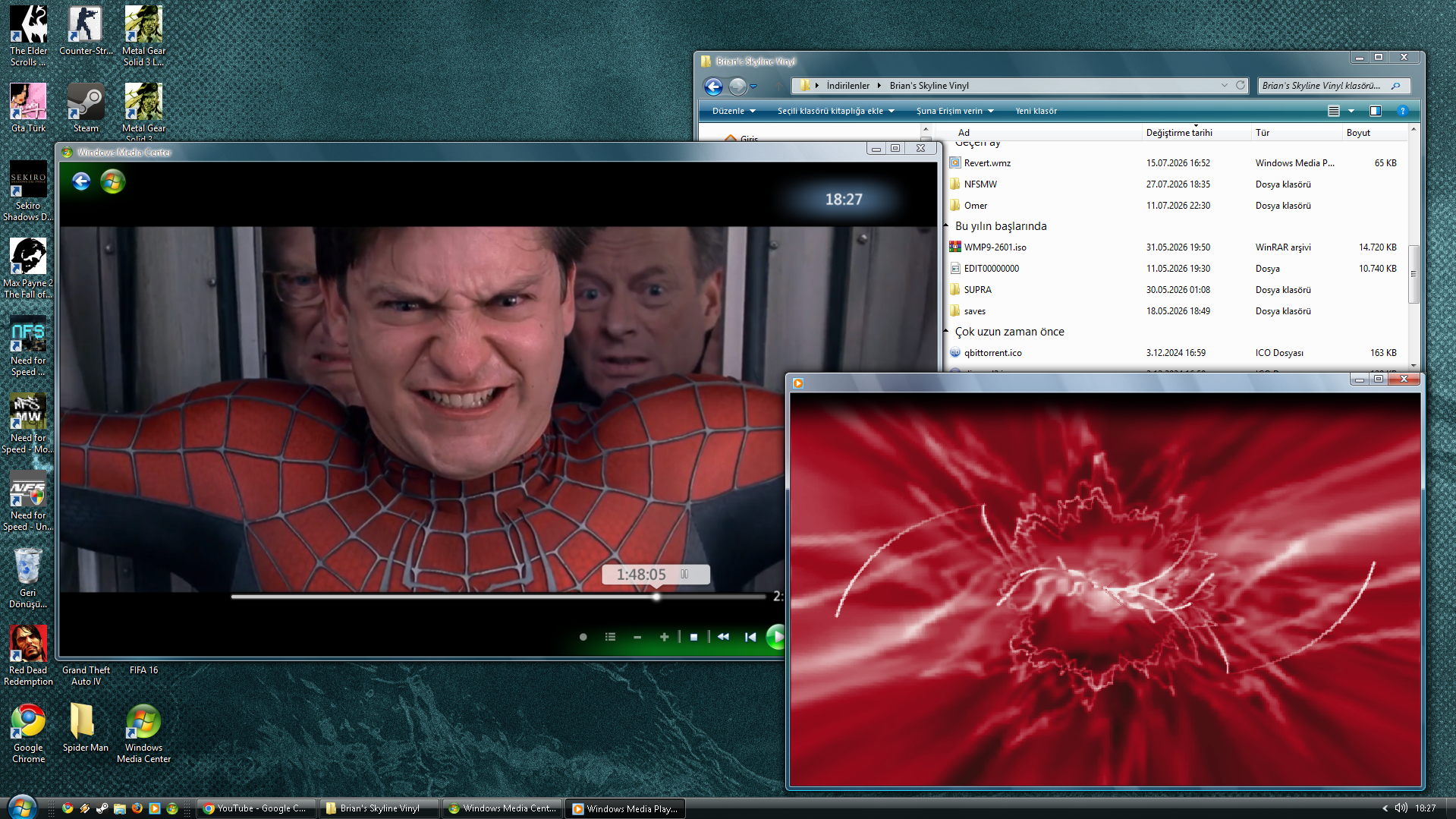
Task: Select the Max Payne 2 desktop icon
Action: pyautogui.click(x=28, y=269)
